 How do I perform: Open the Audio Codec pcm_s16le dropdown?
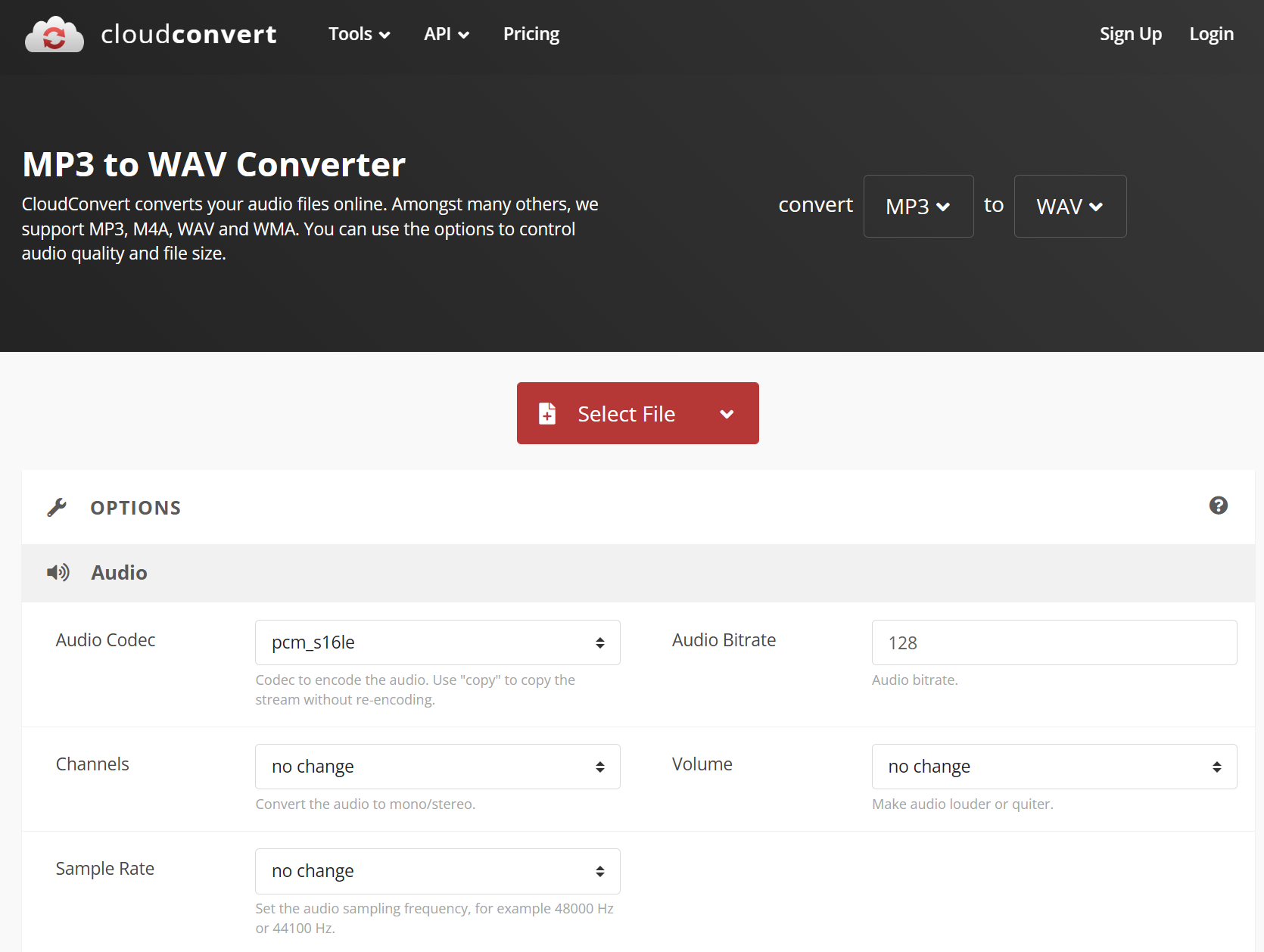click(x=437, y=642)
